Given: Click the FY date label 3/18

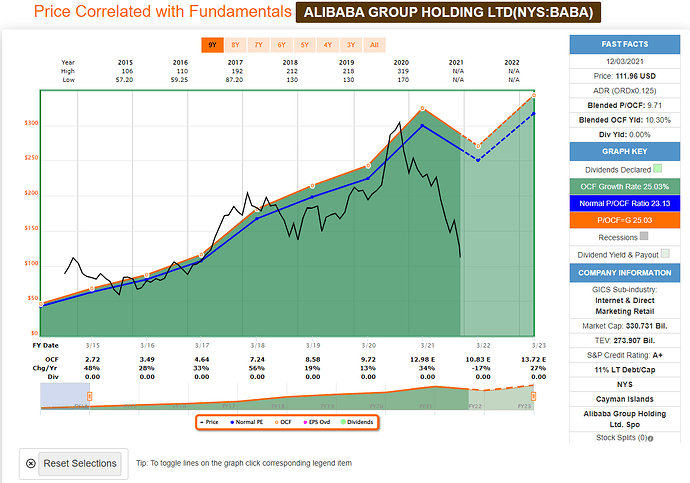Looking at the screenshot, I should [x=257, y=346].
